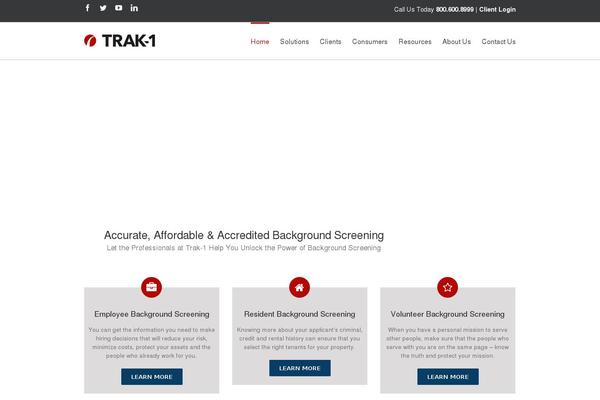Click the 'Let the Professionals at Trak-1' subtitle
Screen dimensions: 600x400
244,248
